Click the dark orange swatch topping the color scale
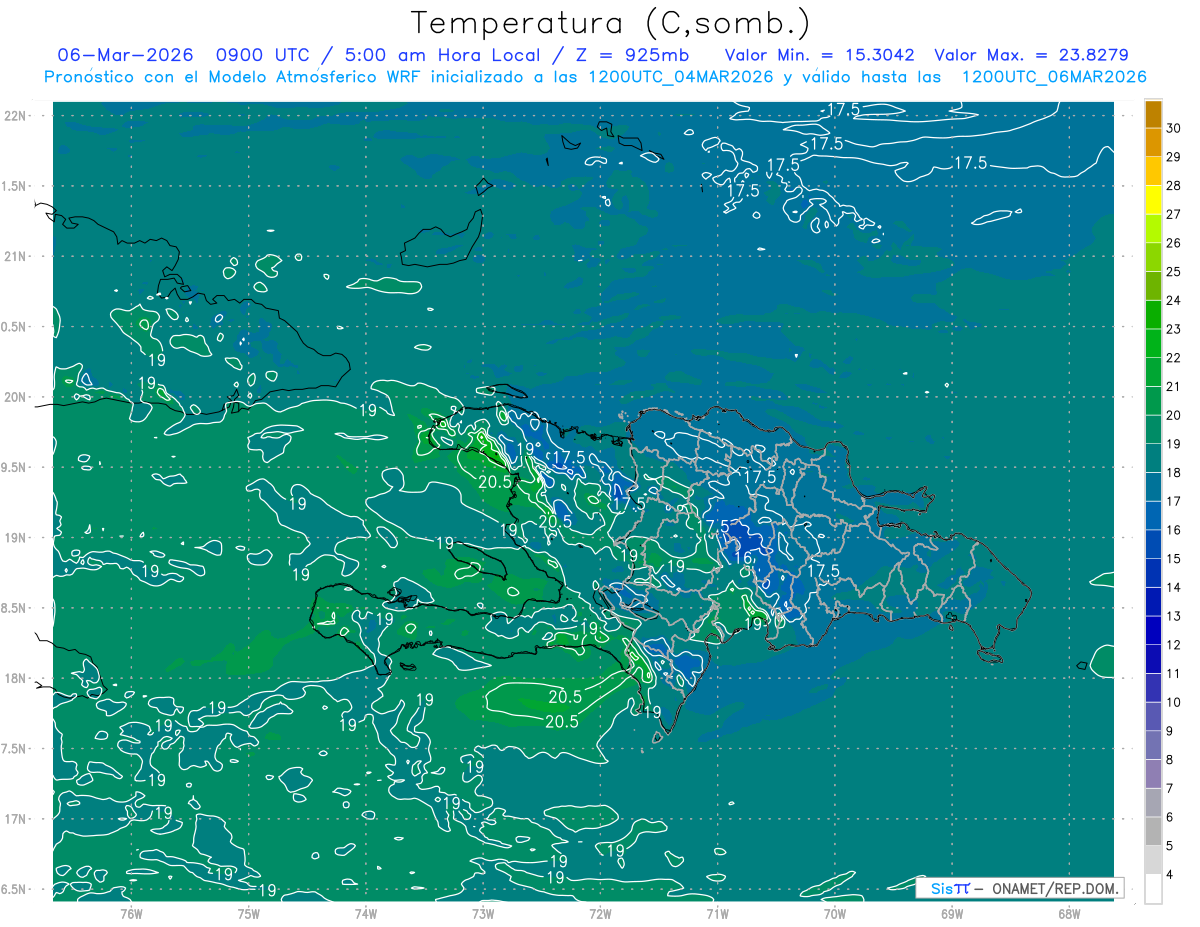This screenshot has width=1200, height=927. pos(1153,115)
